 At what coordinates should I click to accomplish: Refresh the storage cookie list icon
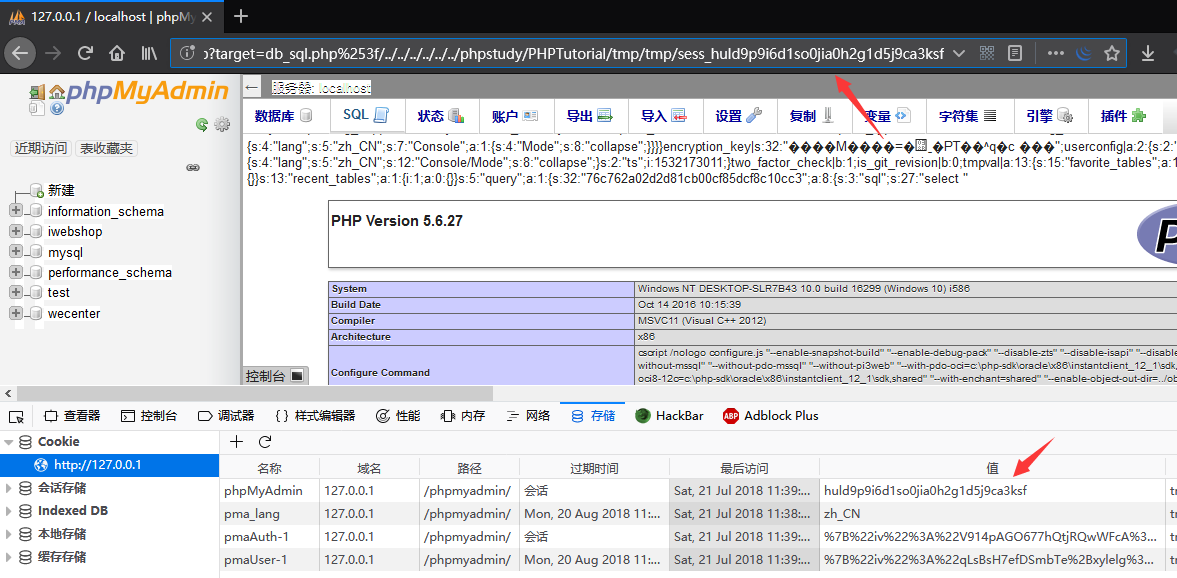pyautogui.click(x=264, y=441)
